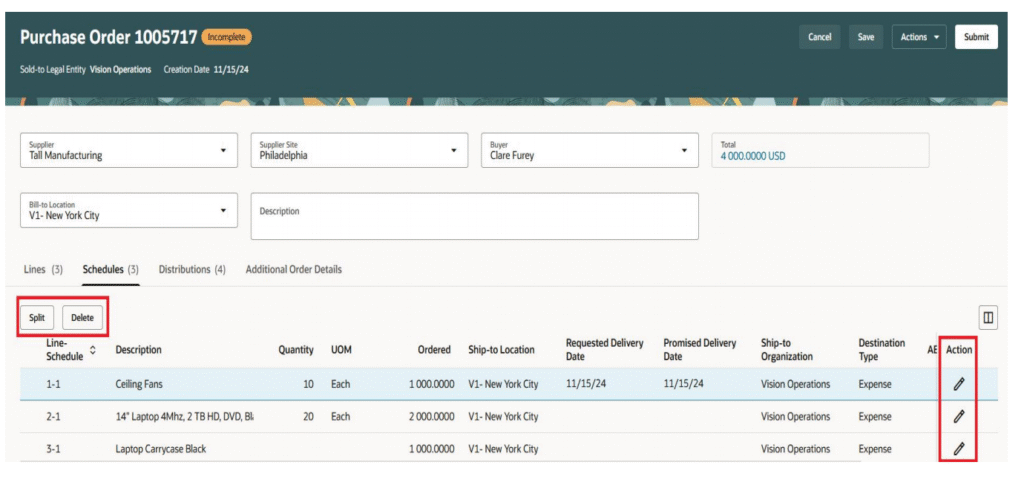Split the selected schedule
The image size is (1024, 488).
tap(37, 318)
